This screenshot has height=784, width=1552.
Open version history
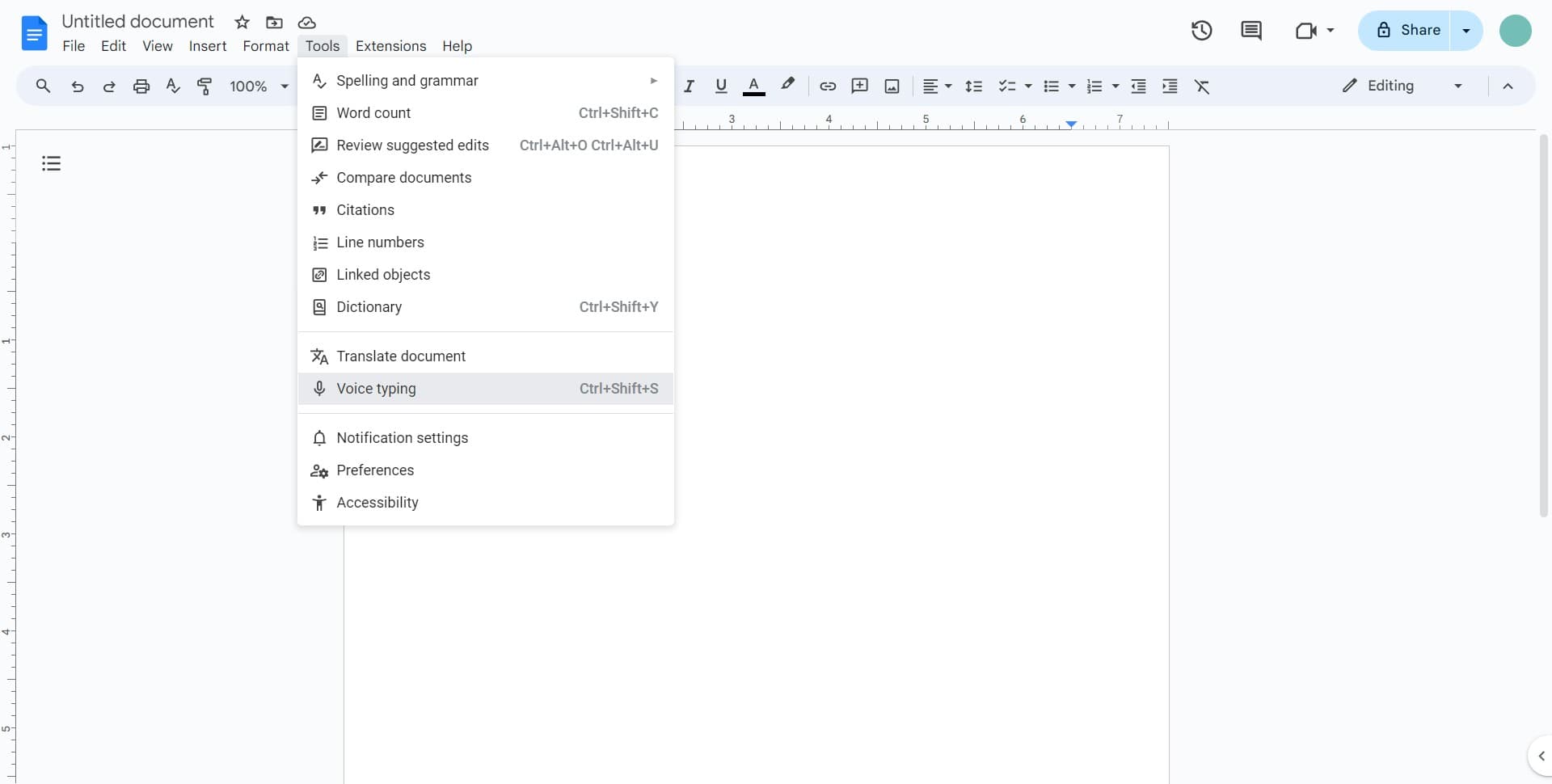pos(1201,30)
